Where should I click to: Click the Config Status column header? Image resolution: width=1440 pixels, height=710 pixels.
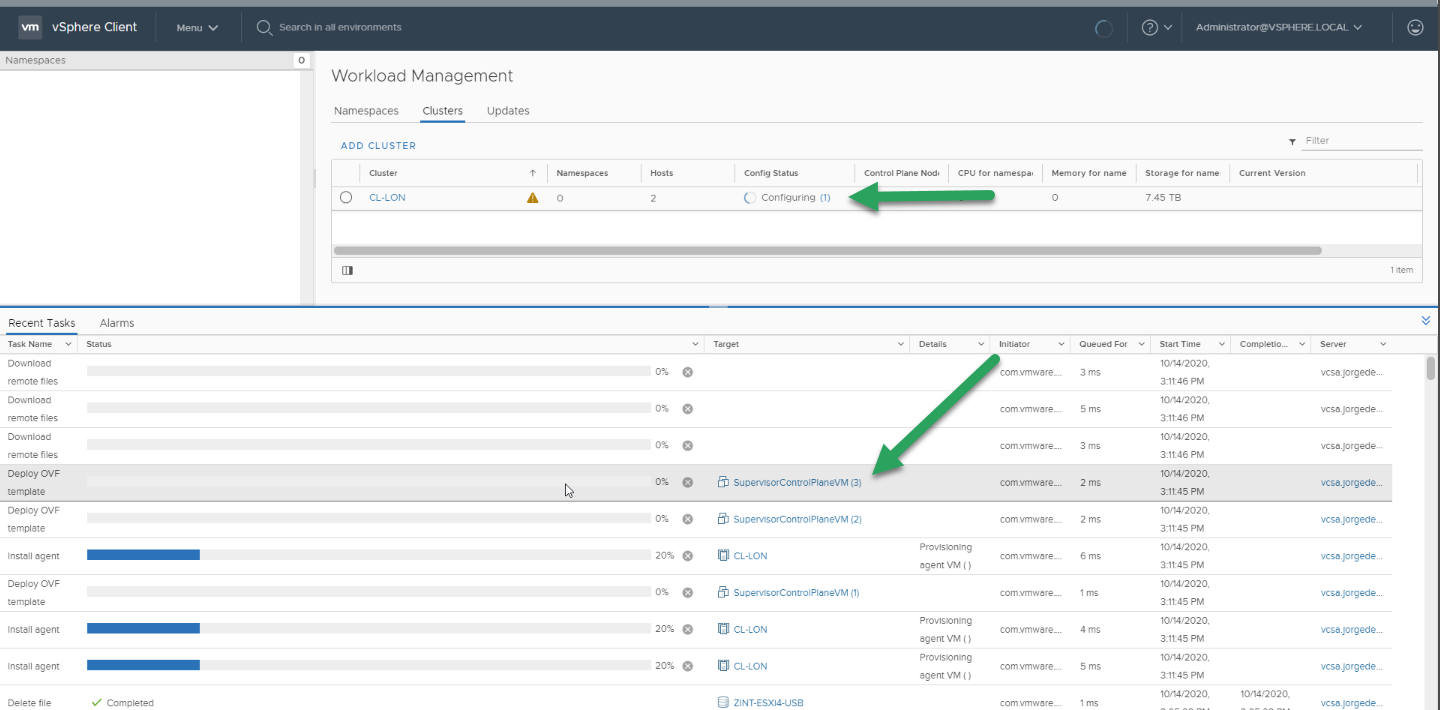[x=771, y=173]
